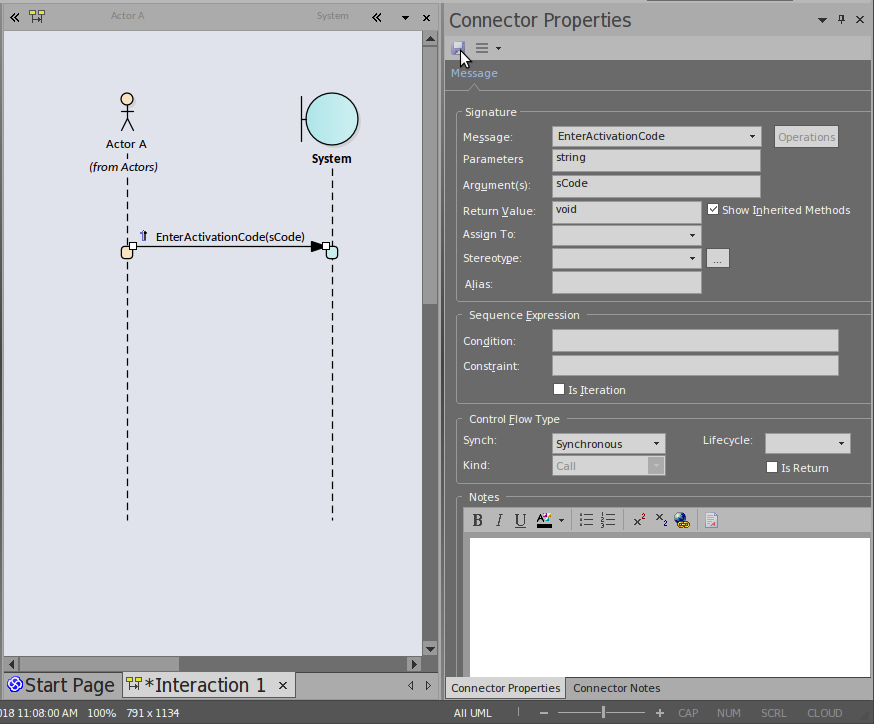
Task: Switch to the Connector Notes tab
Action: (x=616, y=688)
